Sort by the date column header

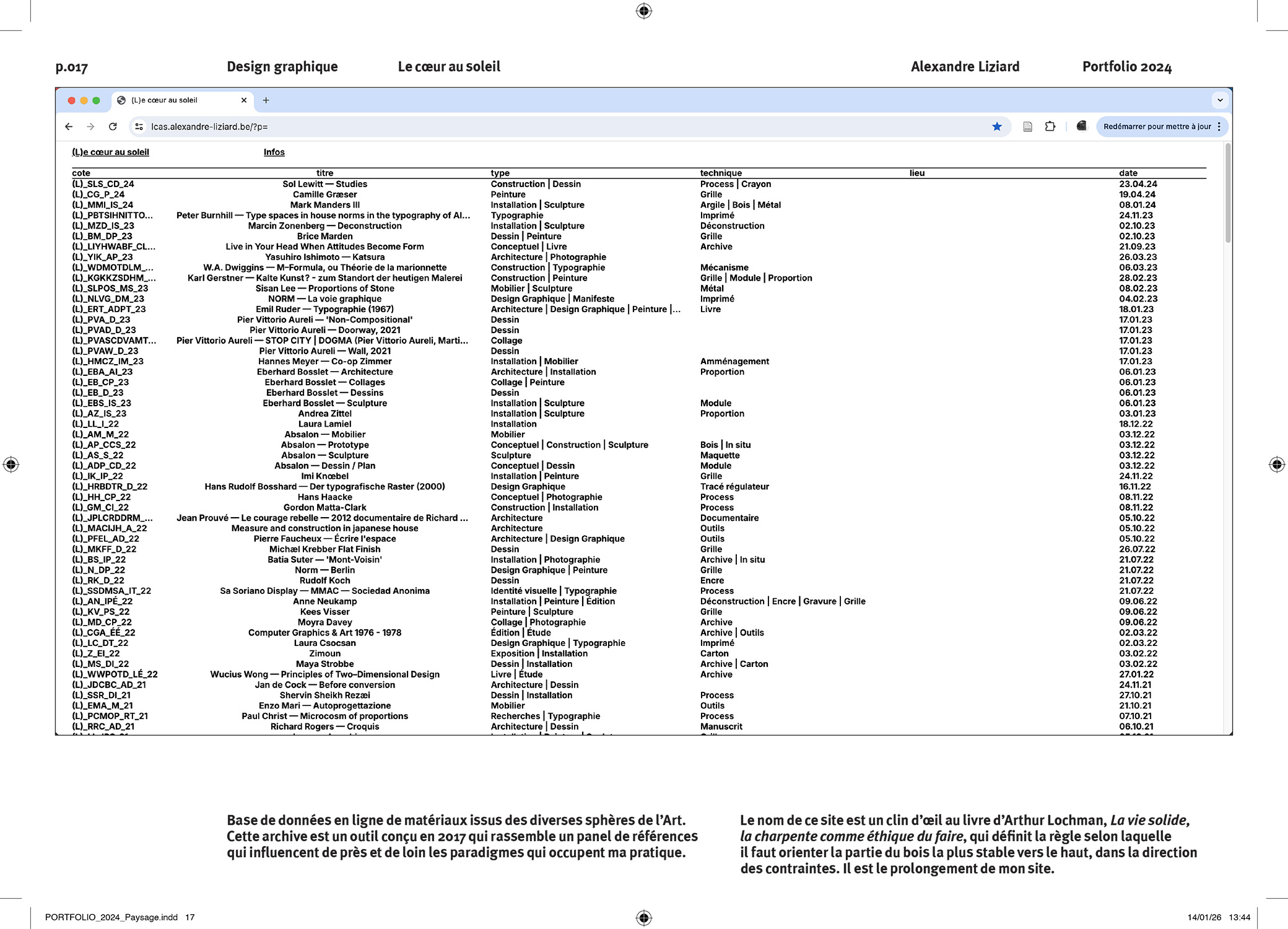[x=1128, y=173]
